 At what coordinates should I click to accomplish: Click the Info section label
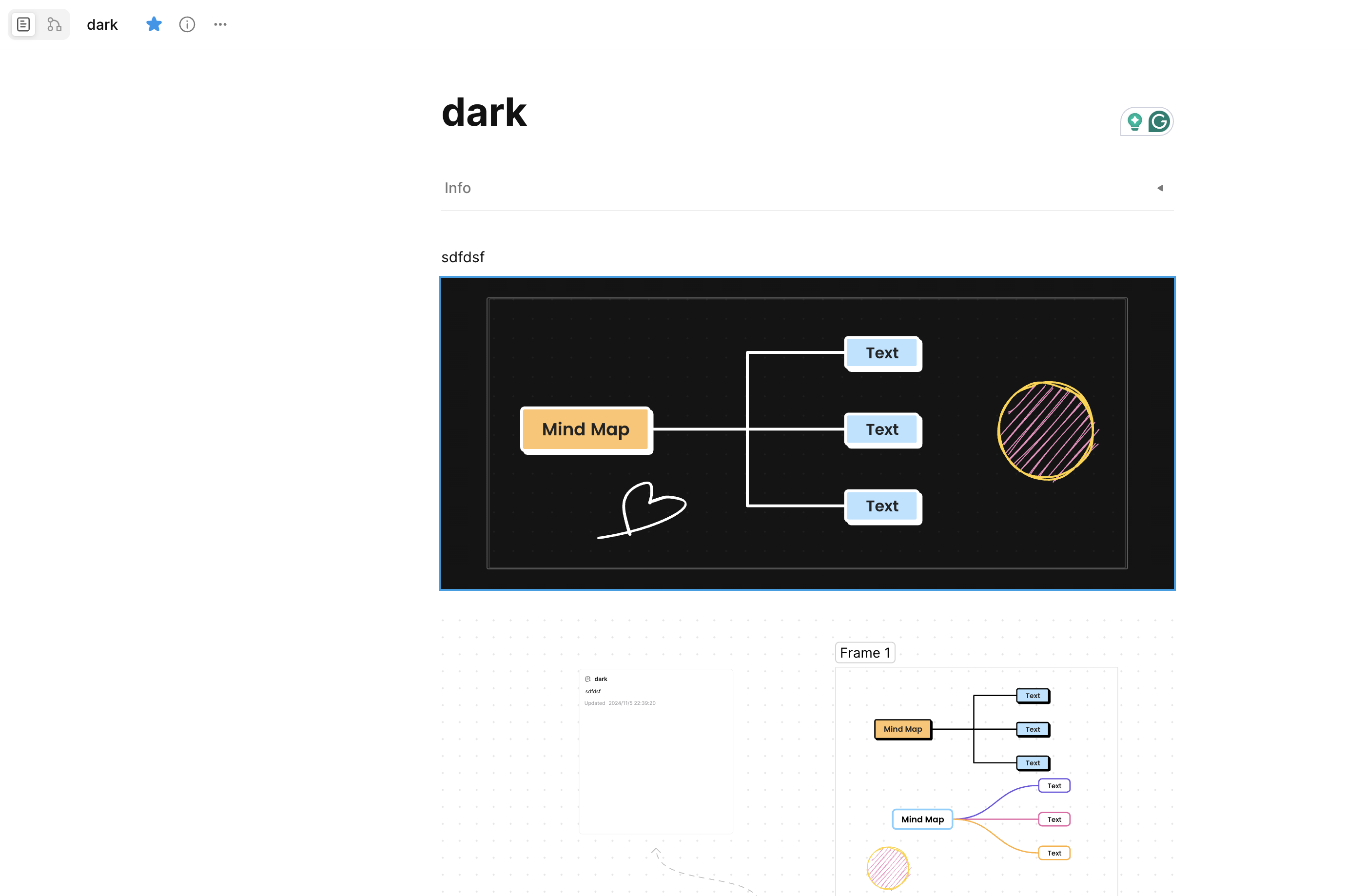pos(457,188)
